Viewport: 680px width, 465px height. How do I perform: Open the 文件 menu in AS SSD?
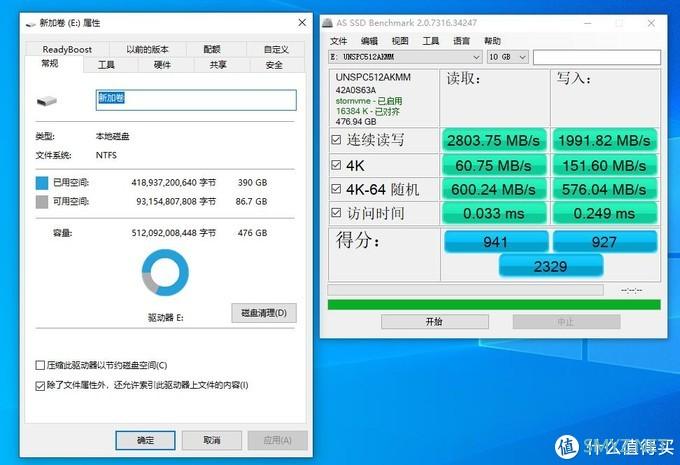click(338, 41)
